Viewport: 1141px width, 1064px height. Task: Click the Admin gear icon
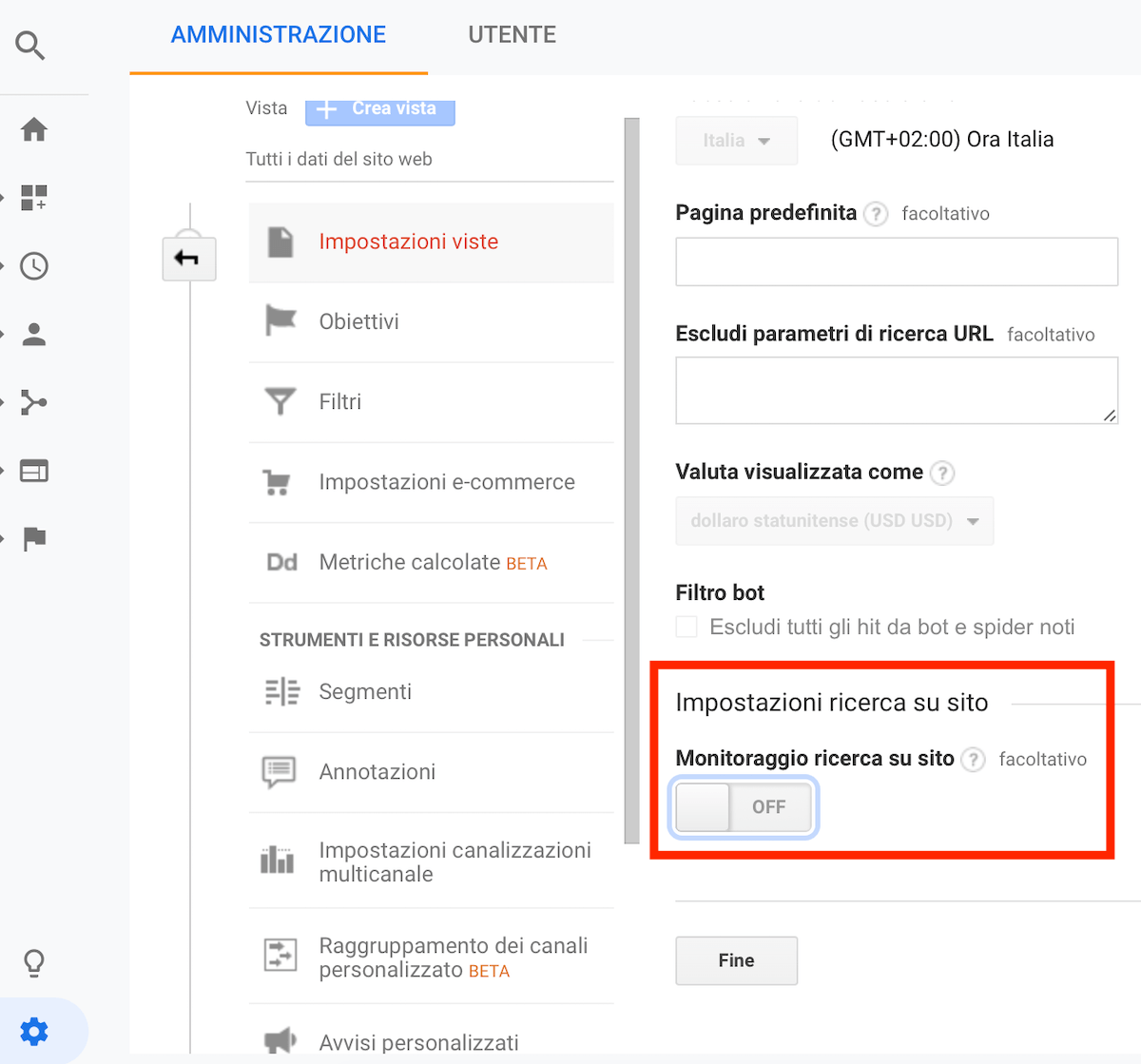[x=34, y=1032]
